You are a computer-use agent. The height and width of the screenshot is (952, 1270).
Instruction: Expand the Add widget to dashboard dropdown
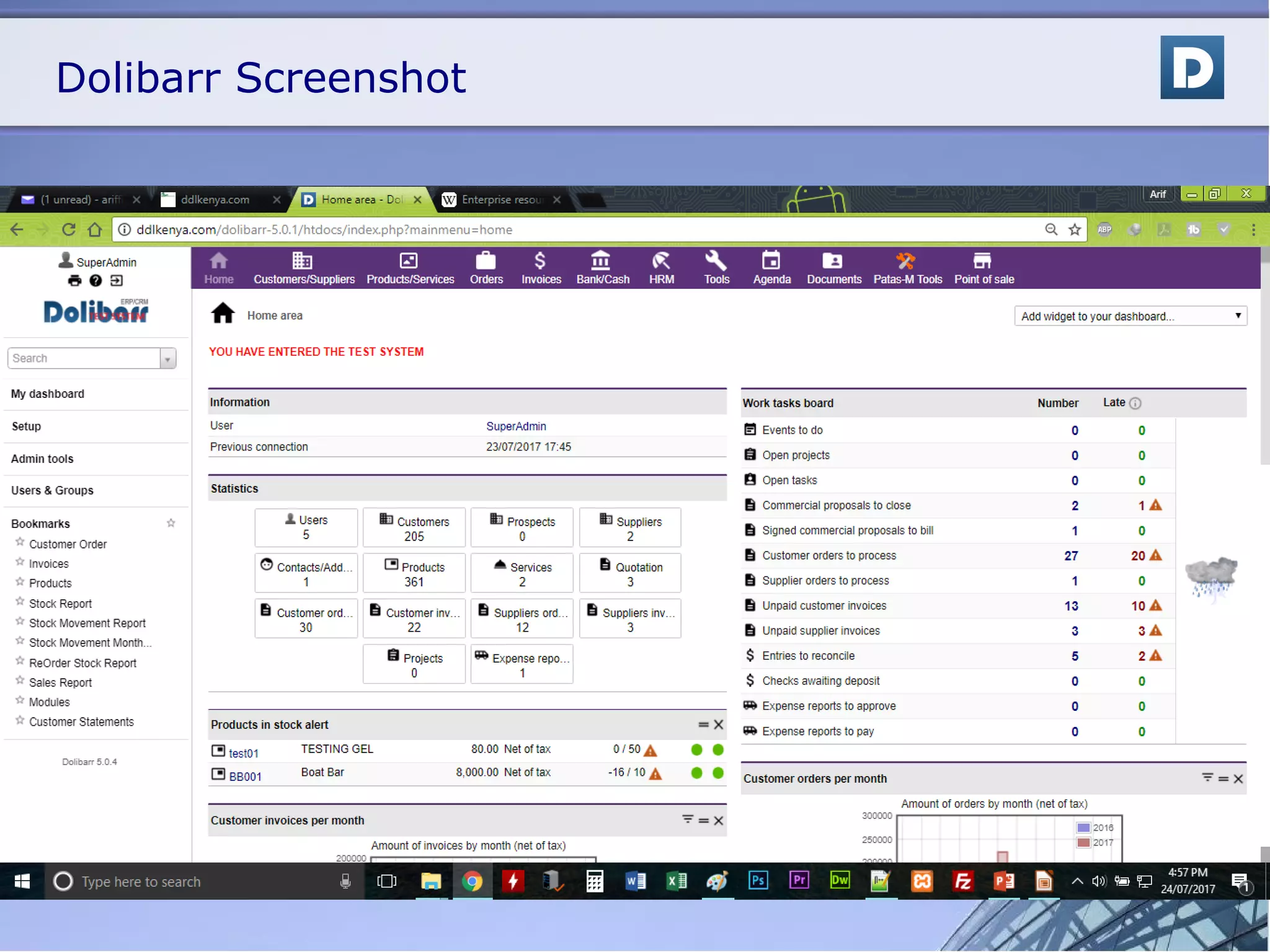tap(1130, 316)
